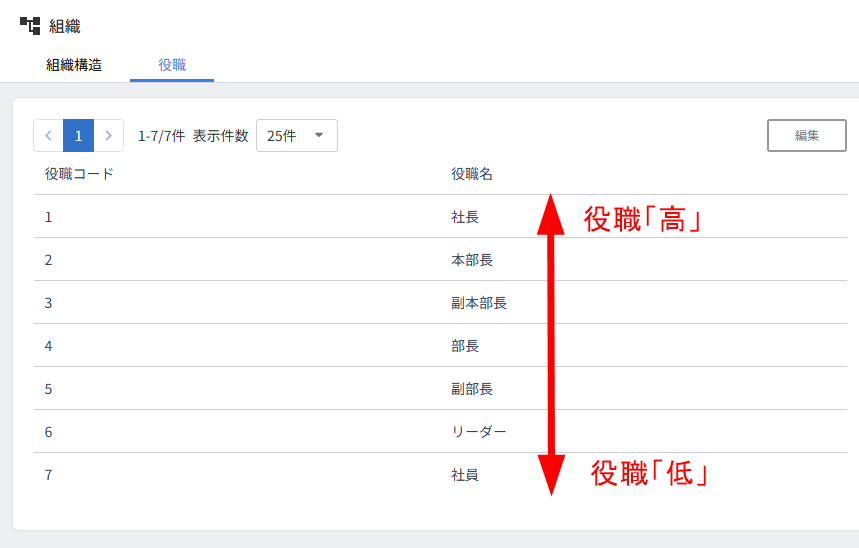Screen dimensions: 859x548
Task: Select the 社長 row
Action: [465, 217]
